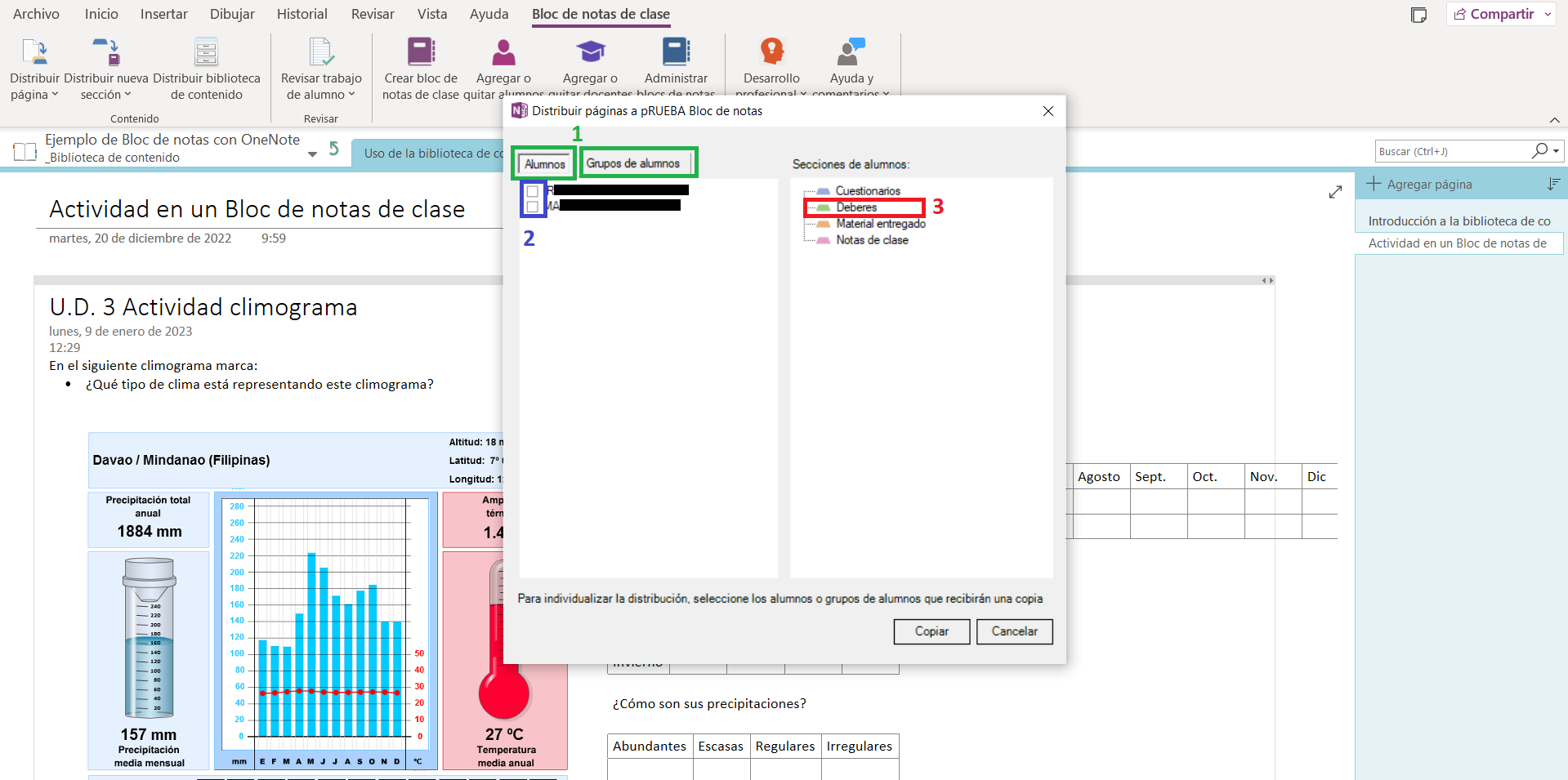The width and height of the screenshot is (1568, 780).
Task: Click the "Cancelar" button
Action: point(1014,631)
